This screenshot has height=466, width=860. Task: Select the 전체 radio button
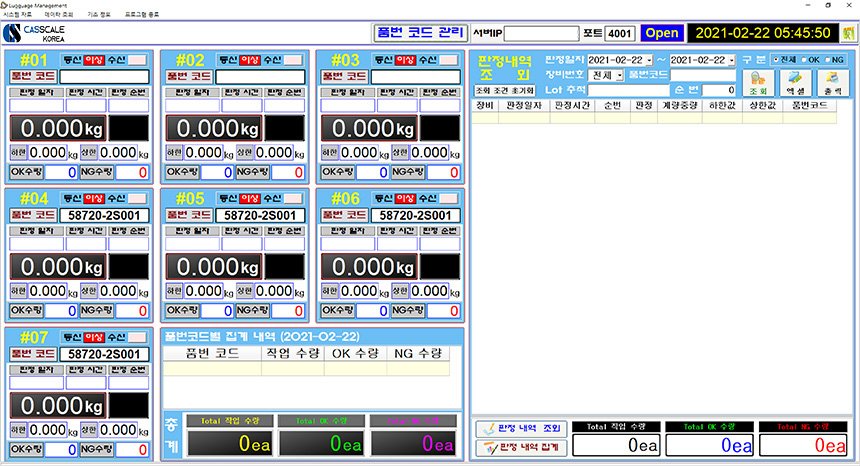click(776, 60)
